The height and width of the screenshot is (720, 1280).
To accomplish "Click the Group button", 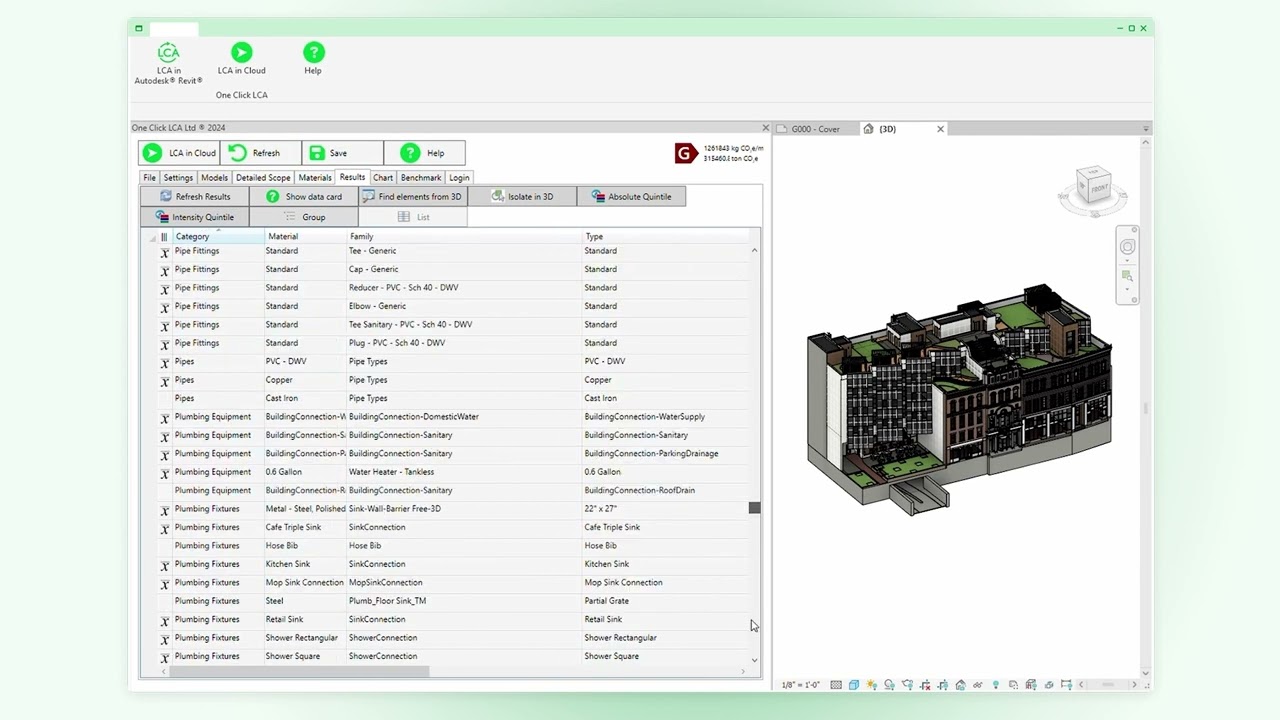I will coord(304,217).
